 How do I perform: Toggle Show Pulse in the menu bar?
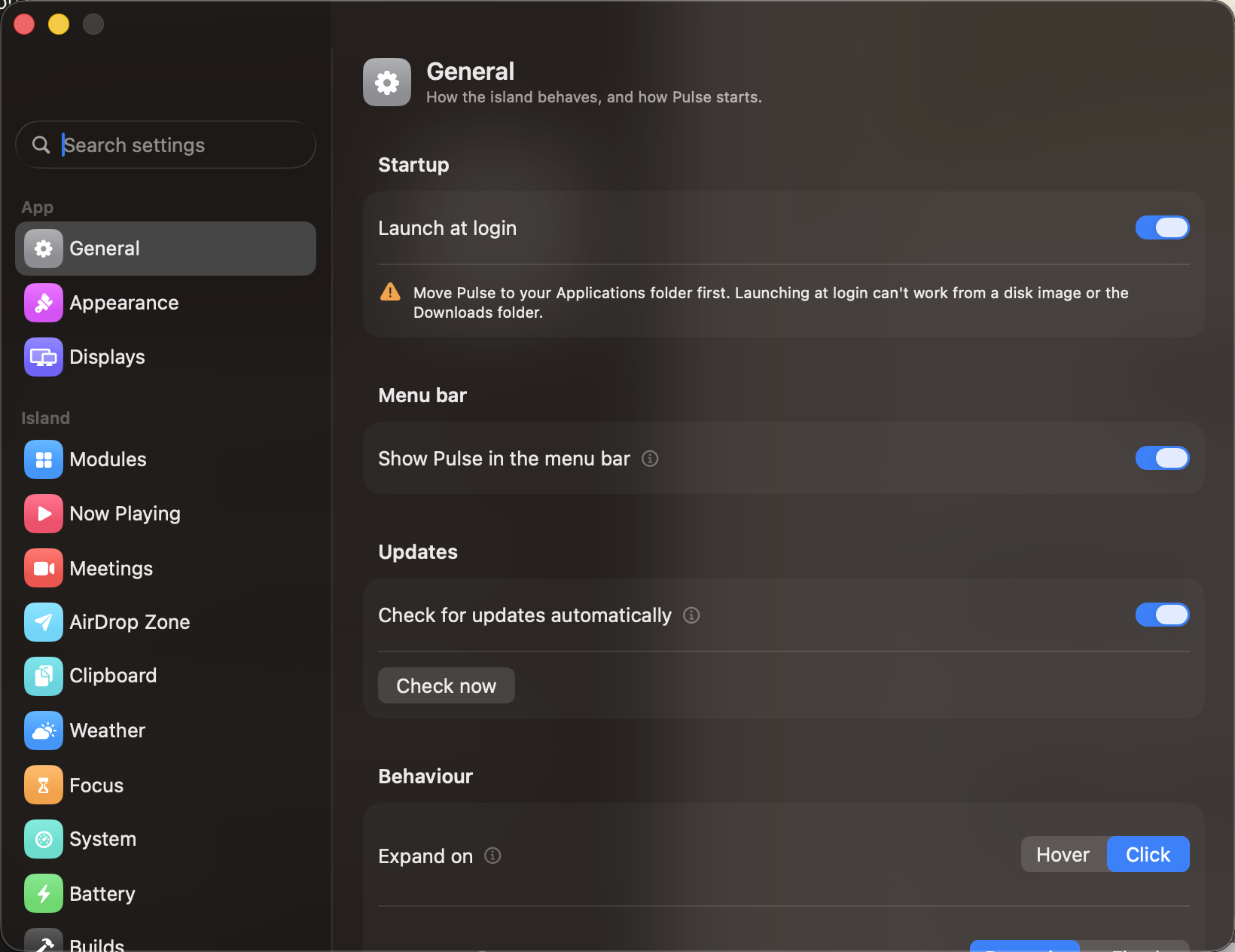1162,458
